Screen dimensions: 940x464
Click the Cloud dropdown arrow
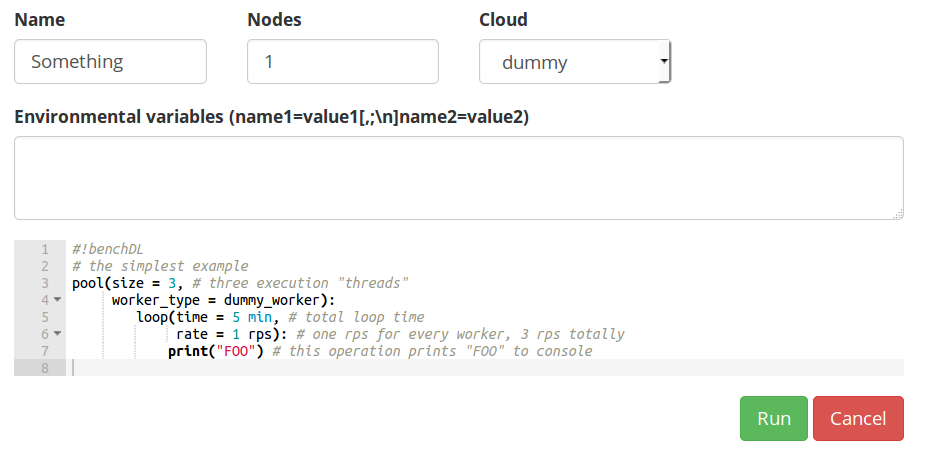(x=664, y=61)
